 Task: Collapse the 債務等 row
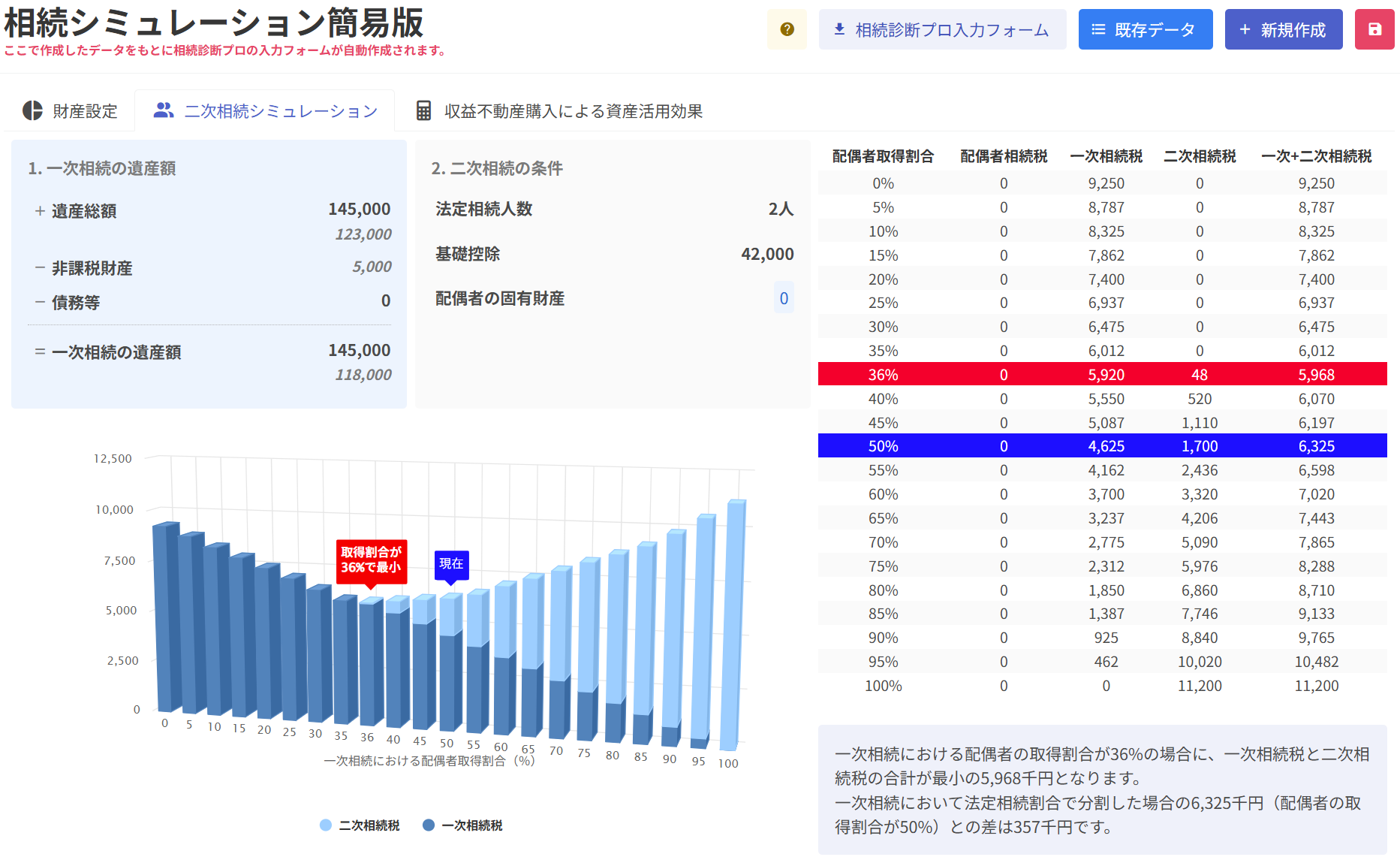pos(40,303)
